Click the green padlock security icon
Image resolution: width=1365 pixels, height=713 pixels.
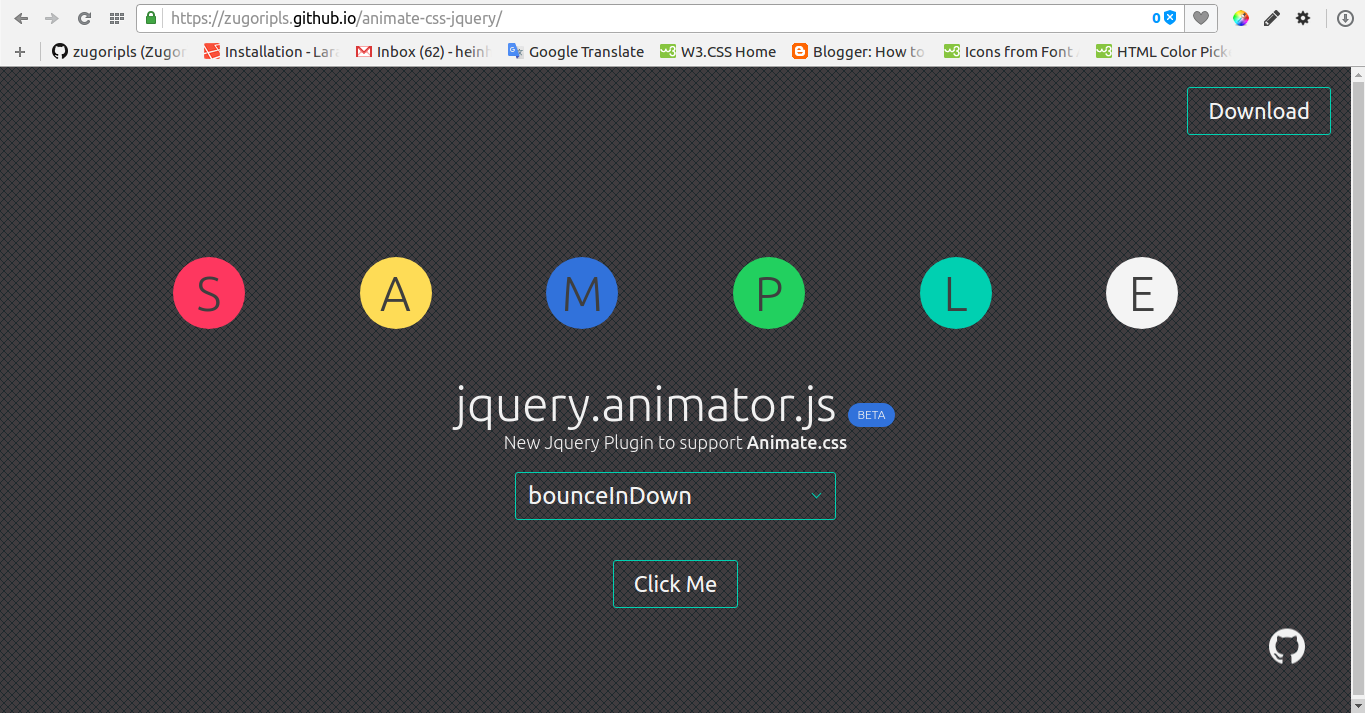(151, 18)
